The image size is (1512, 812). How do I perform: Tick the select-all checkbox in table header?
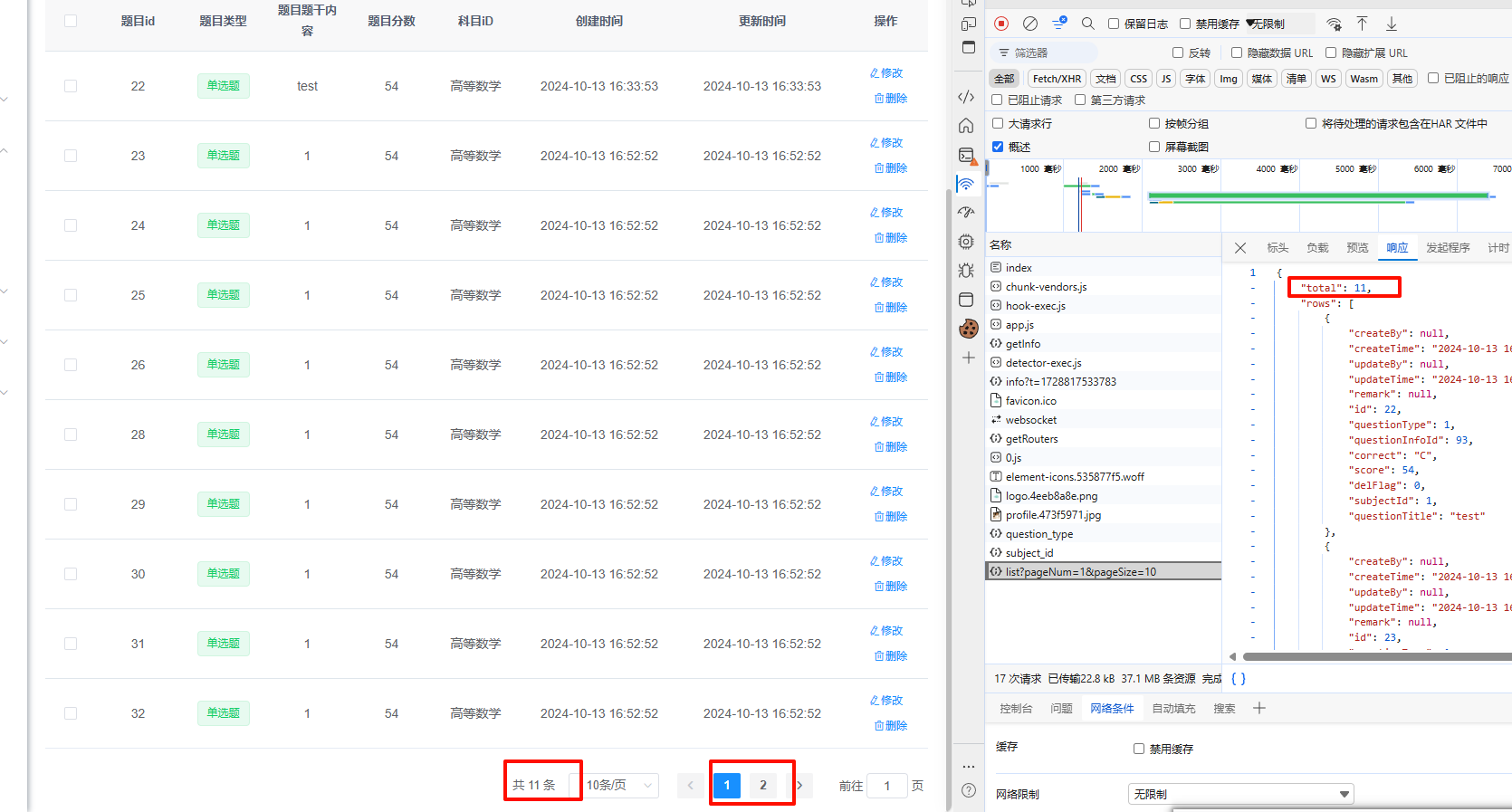[x=71, y=21]
